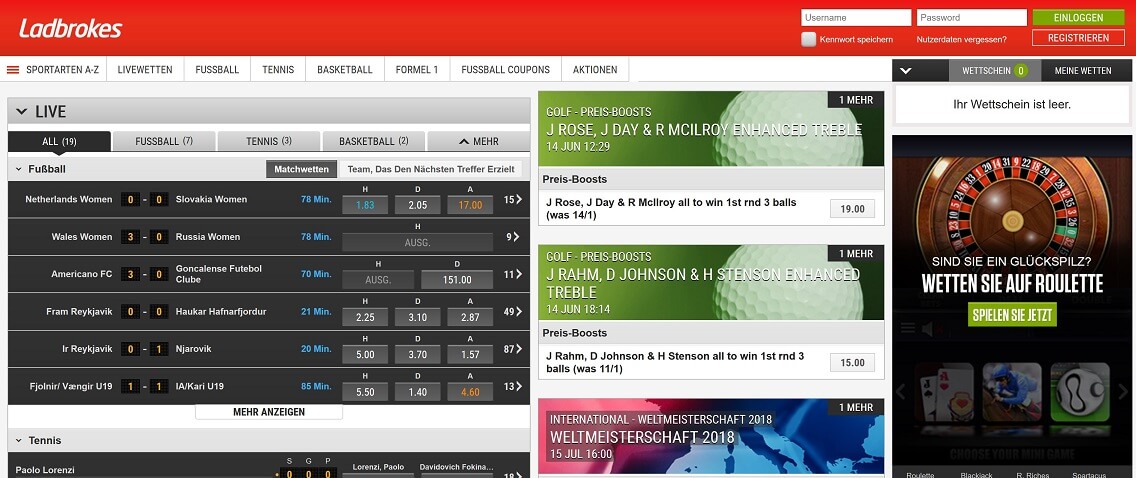Pick draw odds 151.00 for Americano FC

pyautogui.click(x=457, y=280)
